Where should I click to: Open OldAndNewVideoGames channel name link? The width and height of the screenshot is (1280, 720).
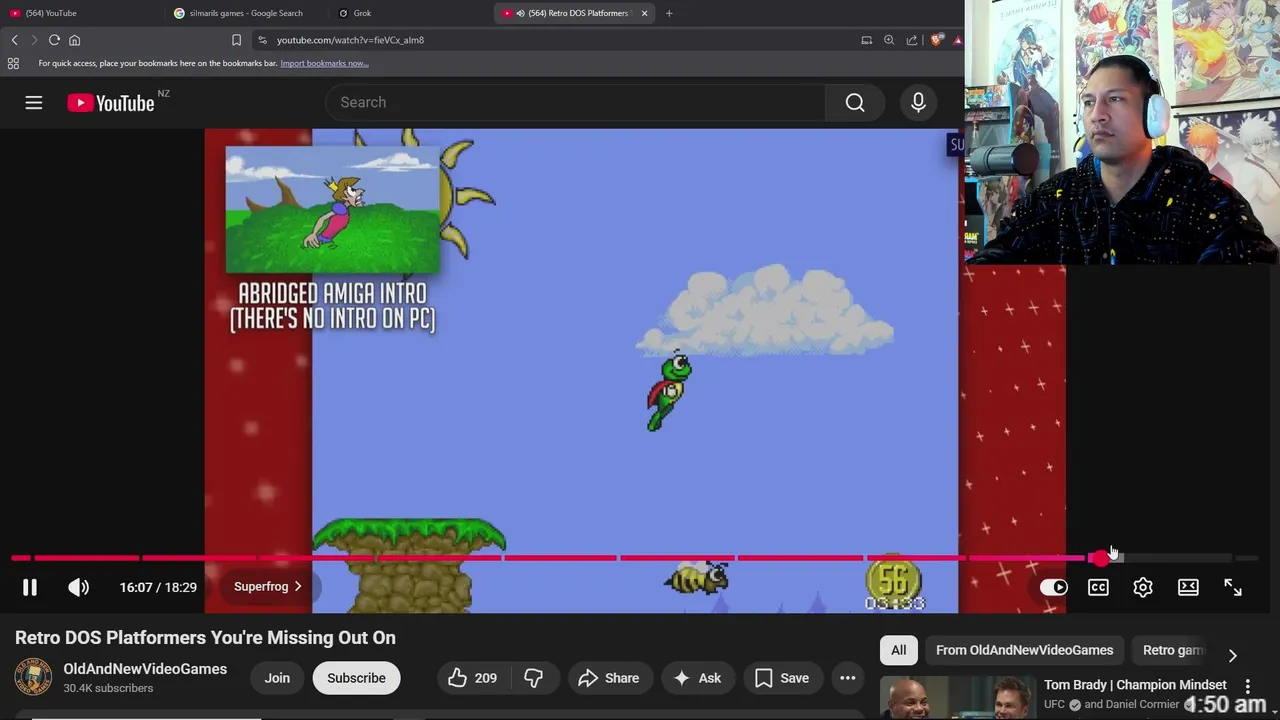(145, 669)
